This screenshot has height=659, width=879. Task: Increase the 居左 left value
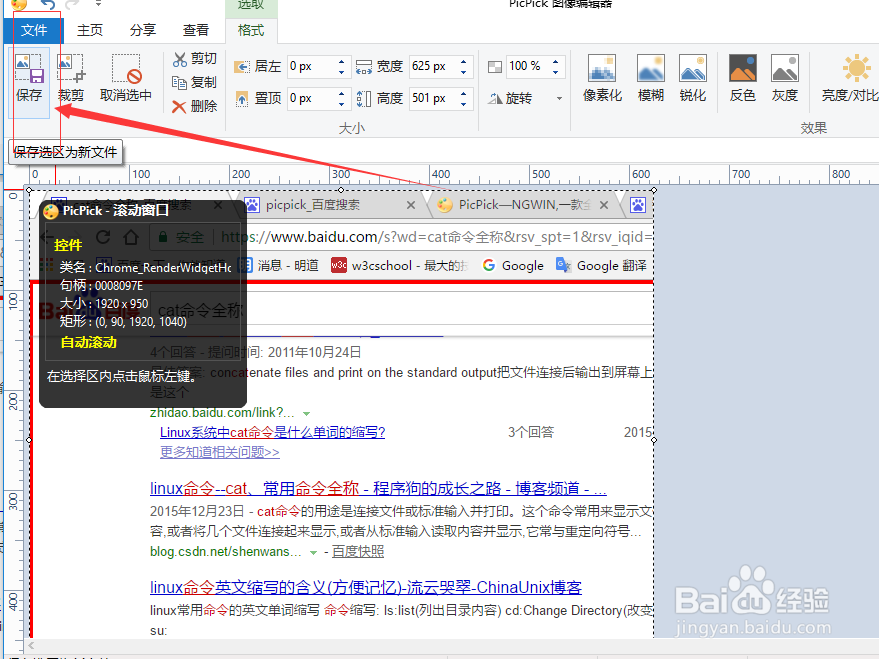coord(341,62)
